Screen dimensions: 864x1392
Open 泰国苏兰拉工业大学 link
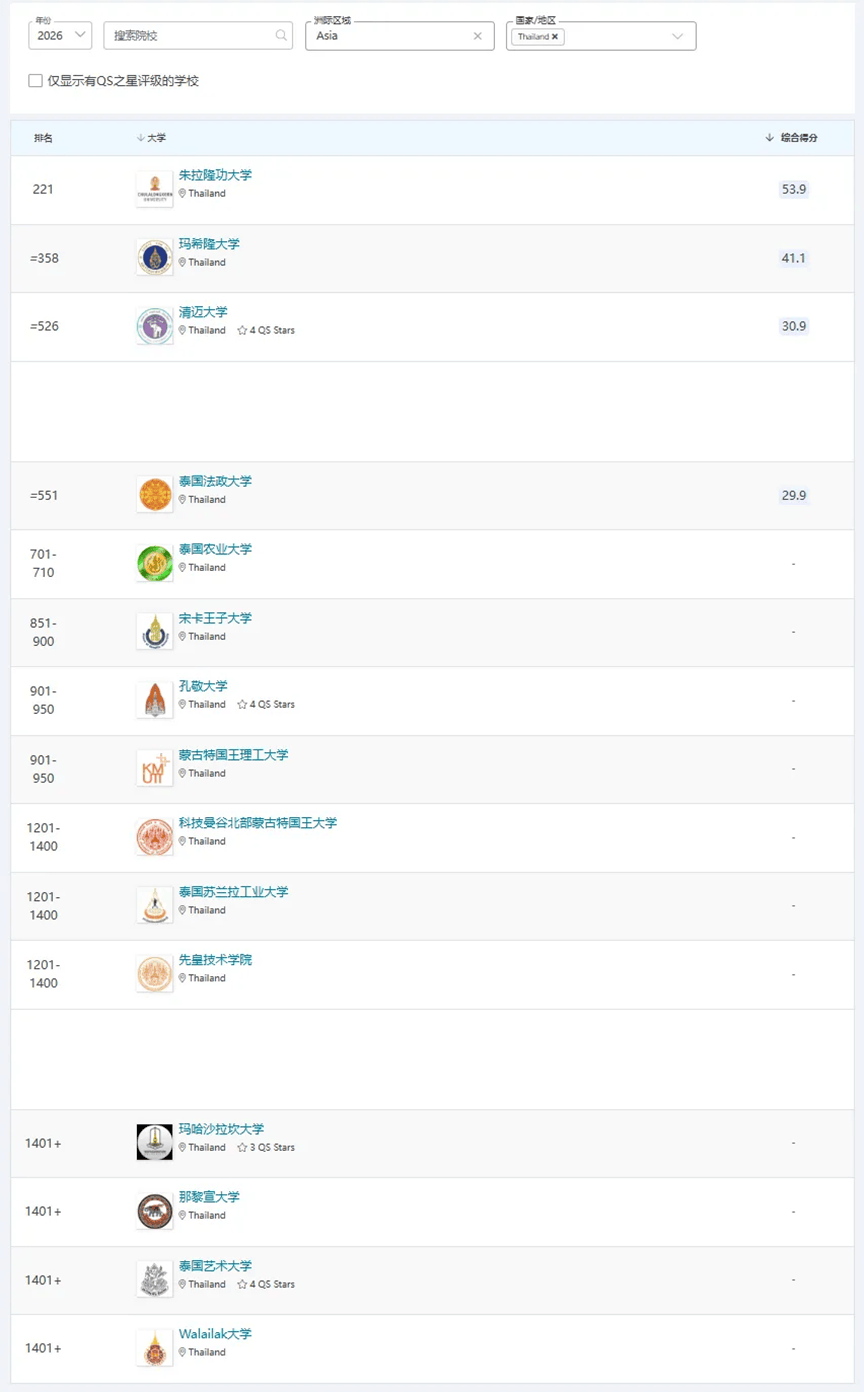233,892
